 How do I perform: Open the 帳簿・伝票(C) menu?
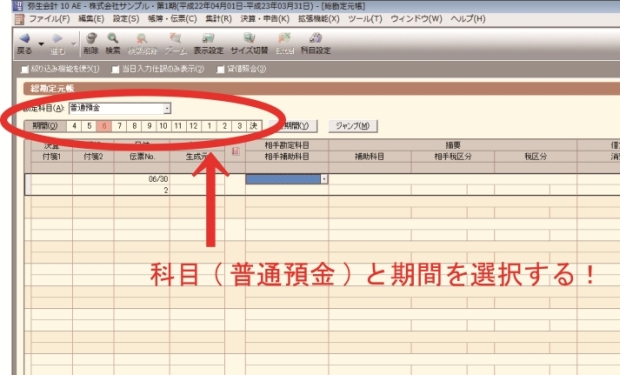(x=172, y=19)
